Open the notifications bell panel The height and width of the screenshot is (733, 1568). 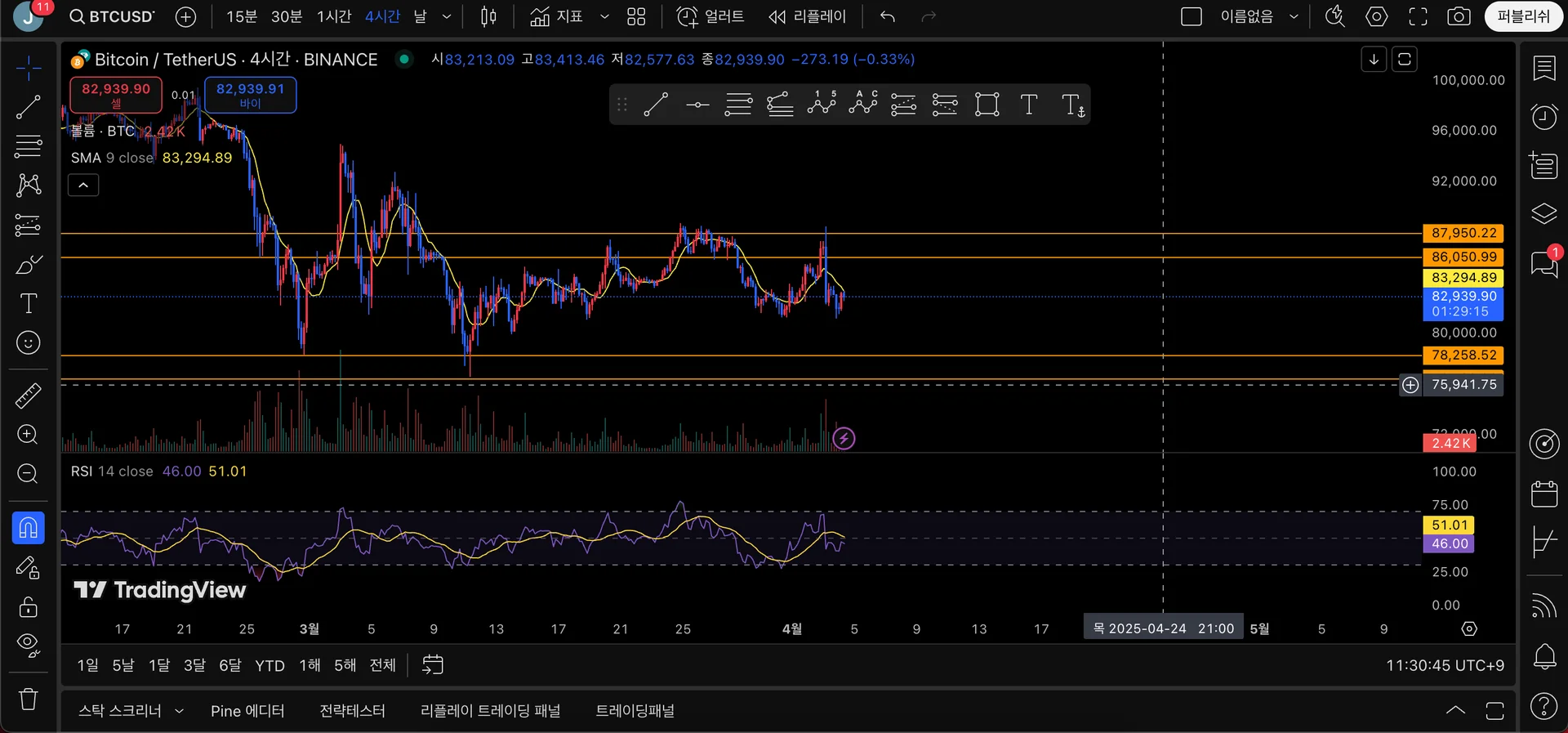[1544, 656]
